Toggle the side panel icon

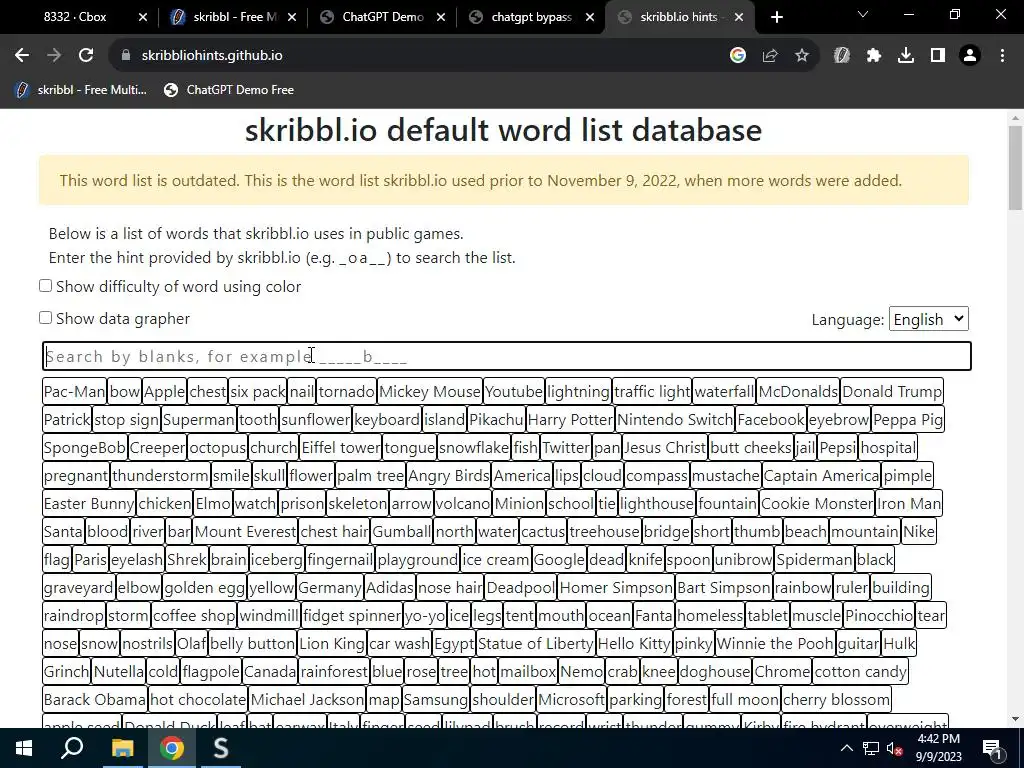(x=938, y=56)
